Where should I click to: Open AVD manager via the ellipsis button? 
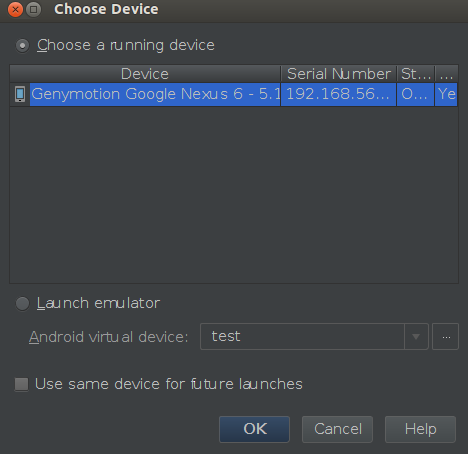coord(445,337)
